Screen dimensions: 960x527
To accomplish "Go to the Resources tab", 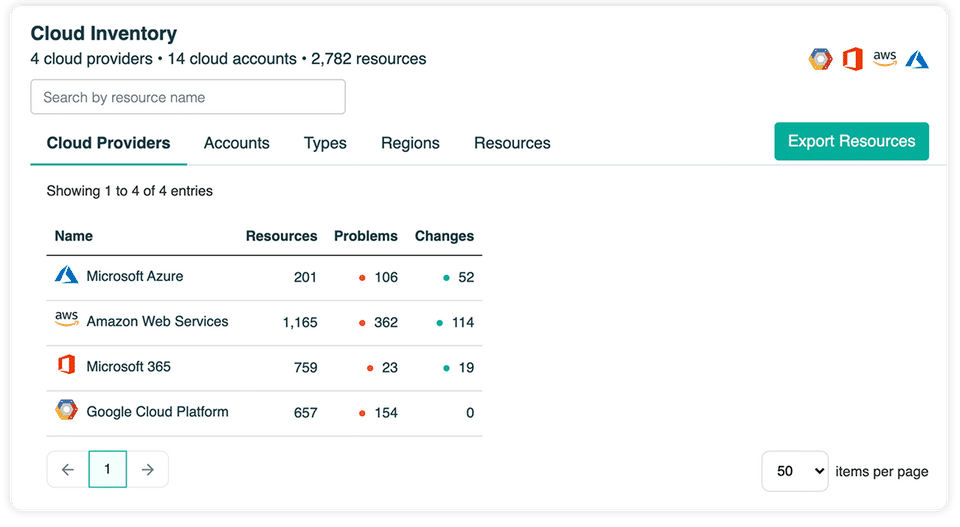I will click(512, 143).
